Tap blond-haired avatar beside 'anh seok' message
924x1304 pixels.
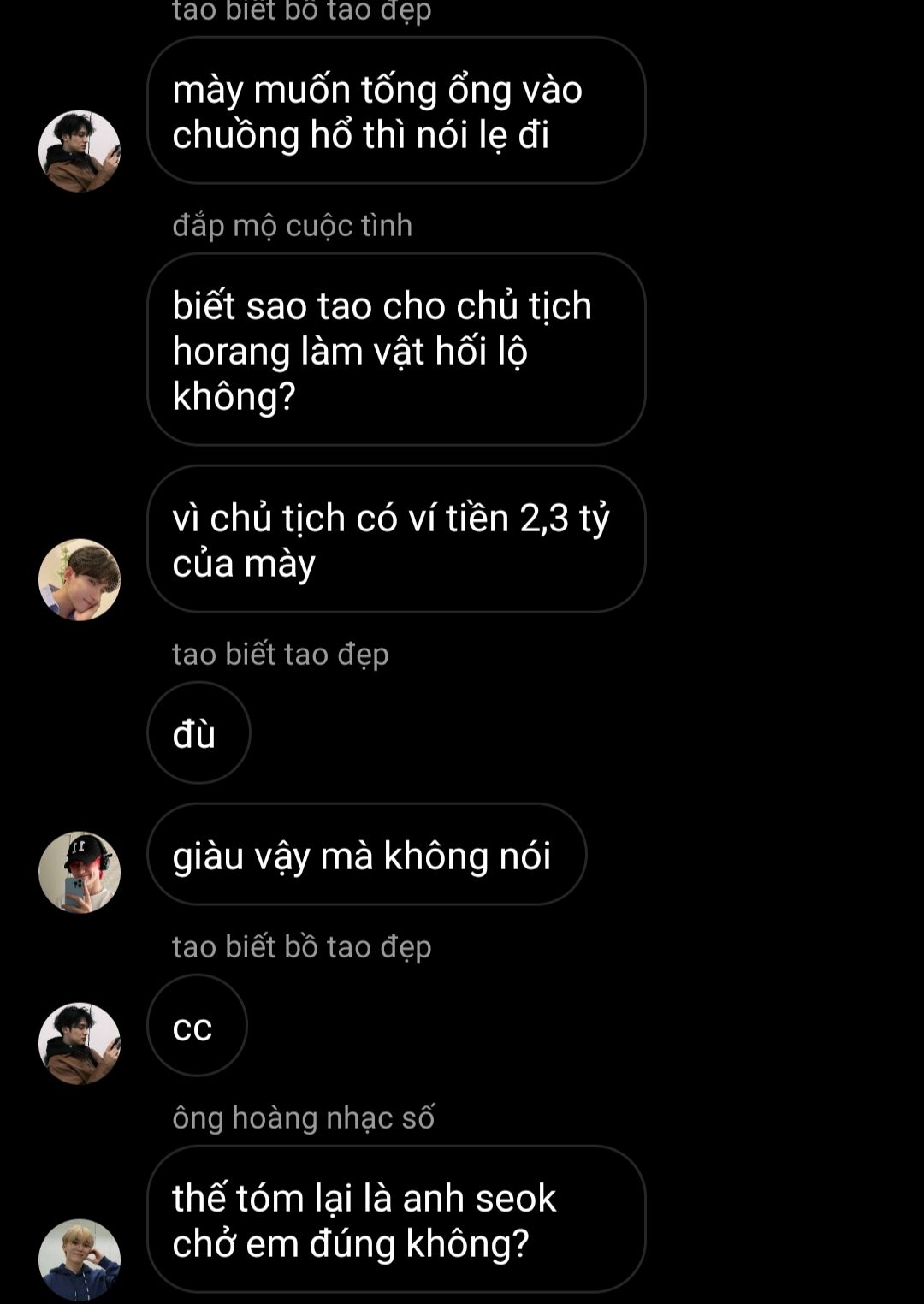click(x=80, y=1260)
